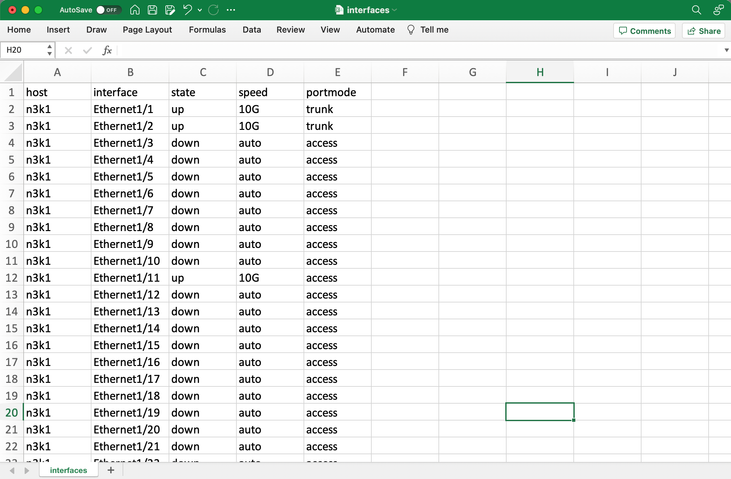This screenshot has width=731, height=479.
Task: Save the workbook with the floppy disk icon
Action: coord(152,10)
